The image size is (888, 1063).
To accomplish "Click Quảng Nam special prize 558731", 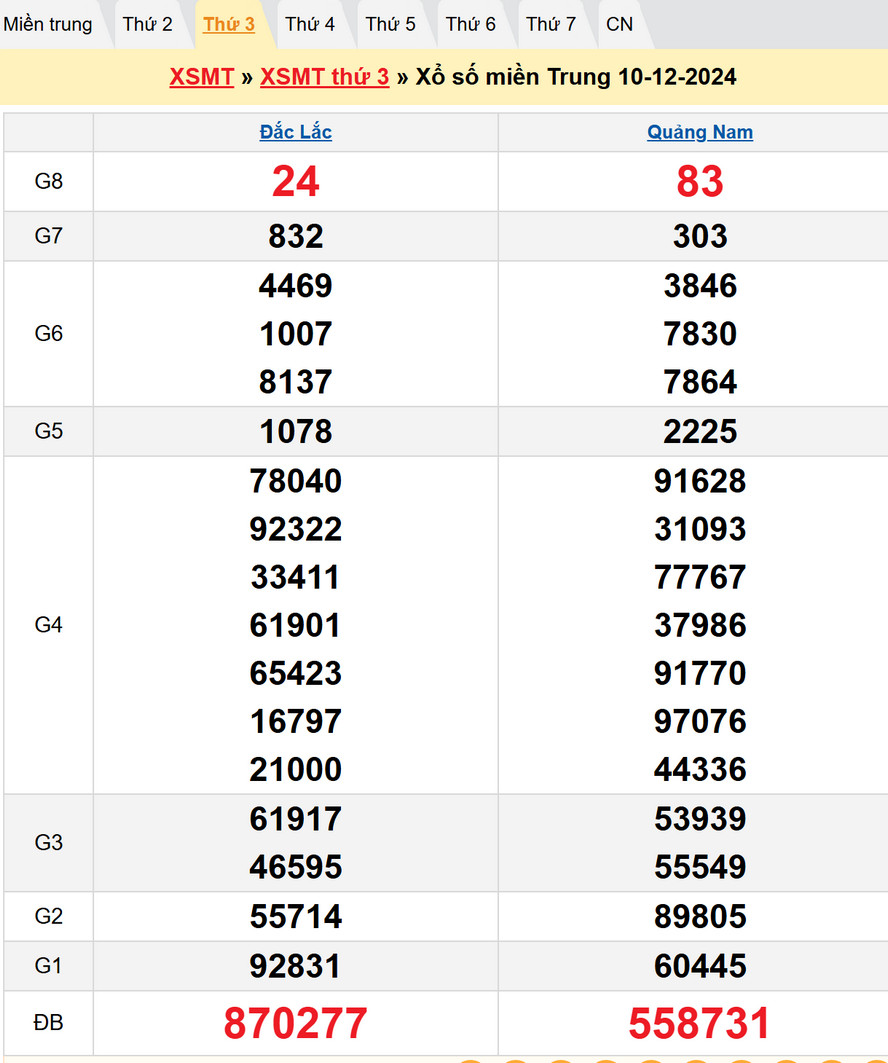I will (700, 1023).
